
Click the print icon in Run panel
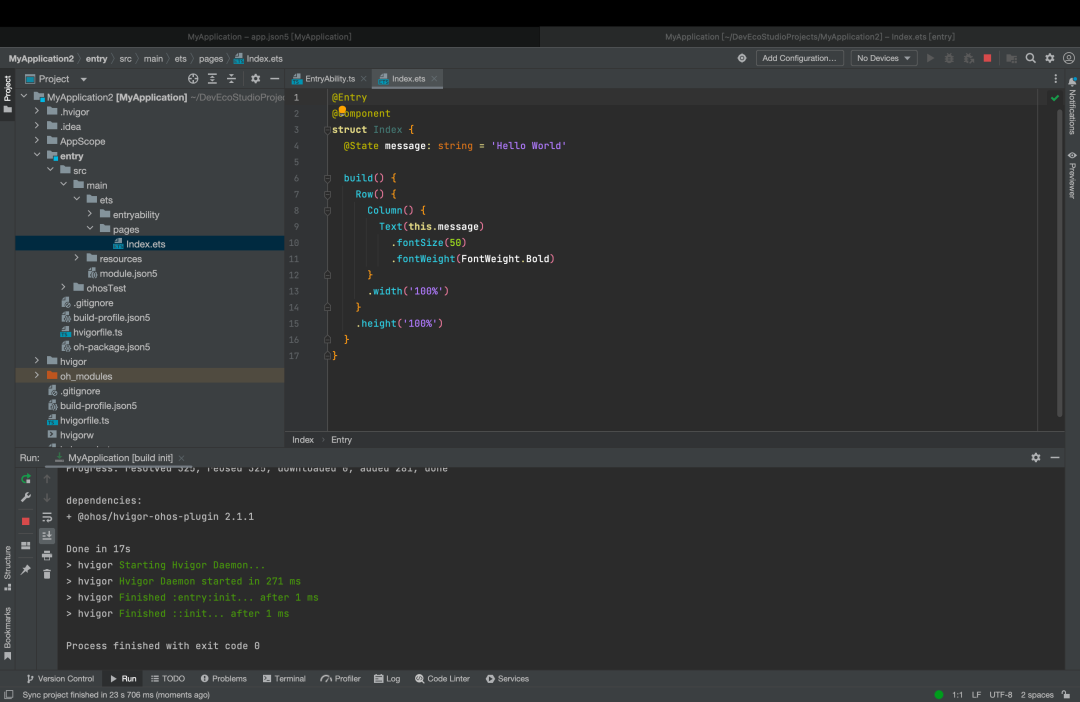(47, 555)
